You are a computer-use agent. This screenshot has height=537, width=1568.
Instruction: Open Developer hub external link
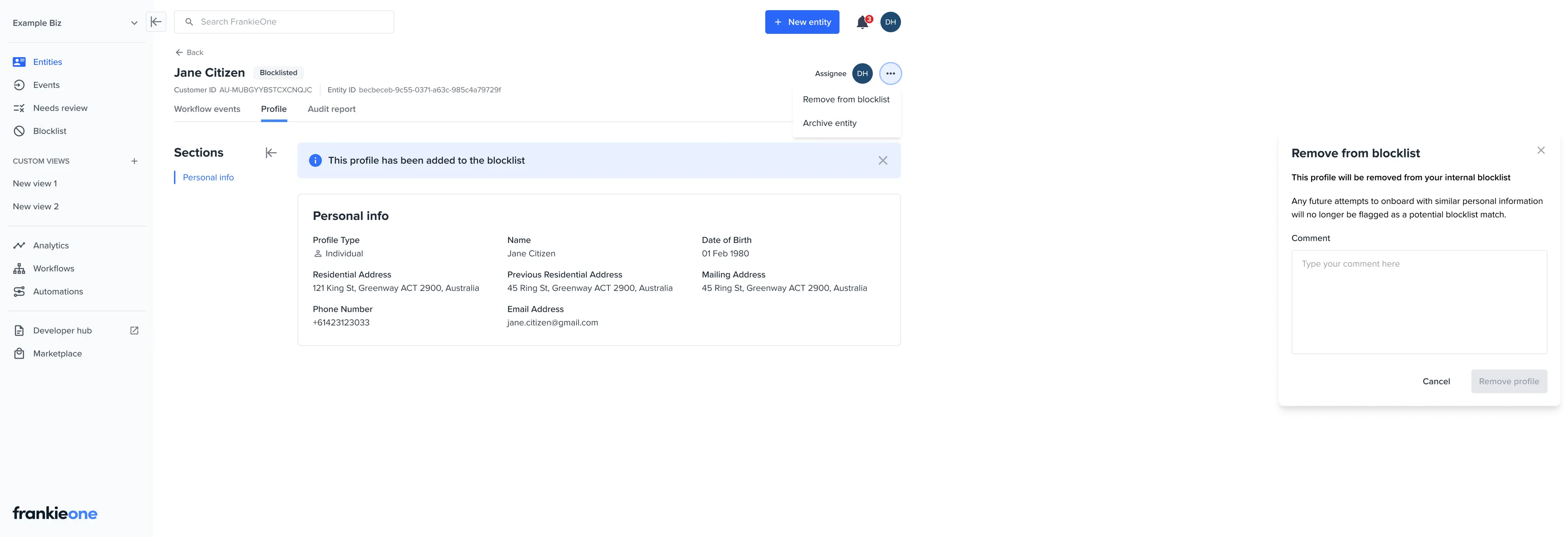point(134,330)
